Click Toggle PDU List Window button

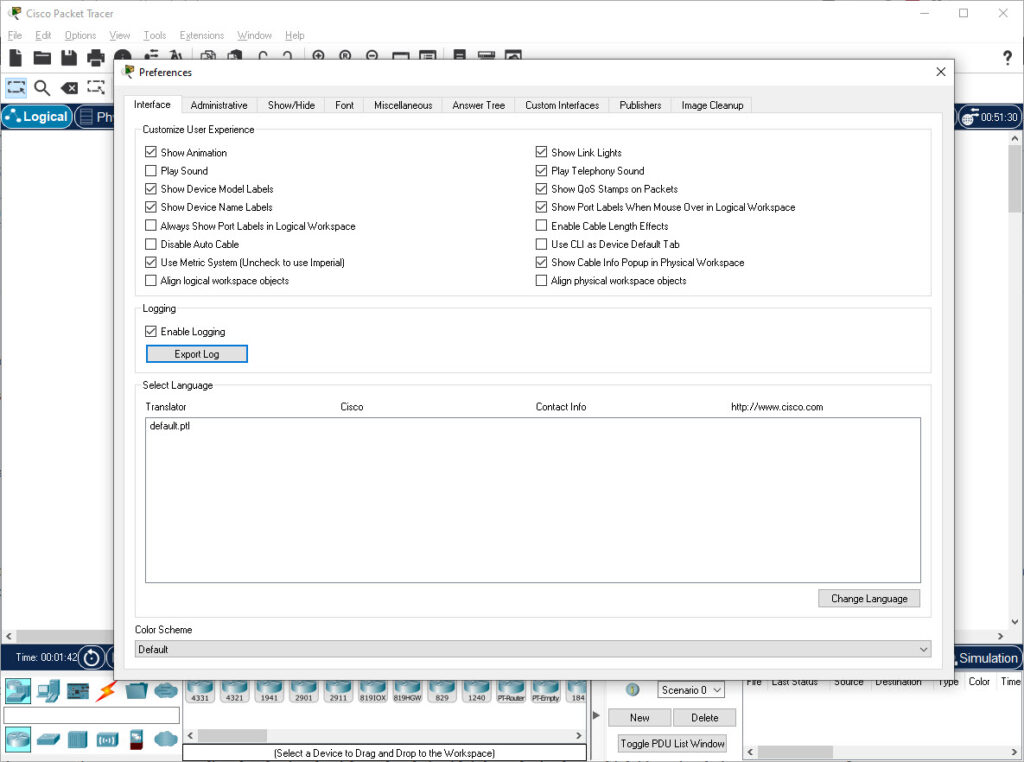pyautogui.click(x=672, y=743)
